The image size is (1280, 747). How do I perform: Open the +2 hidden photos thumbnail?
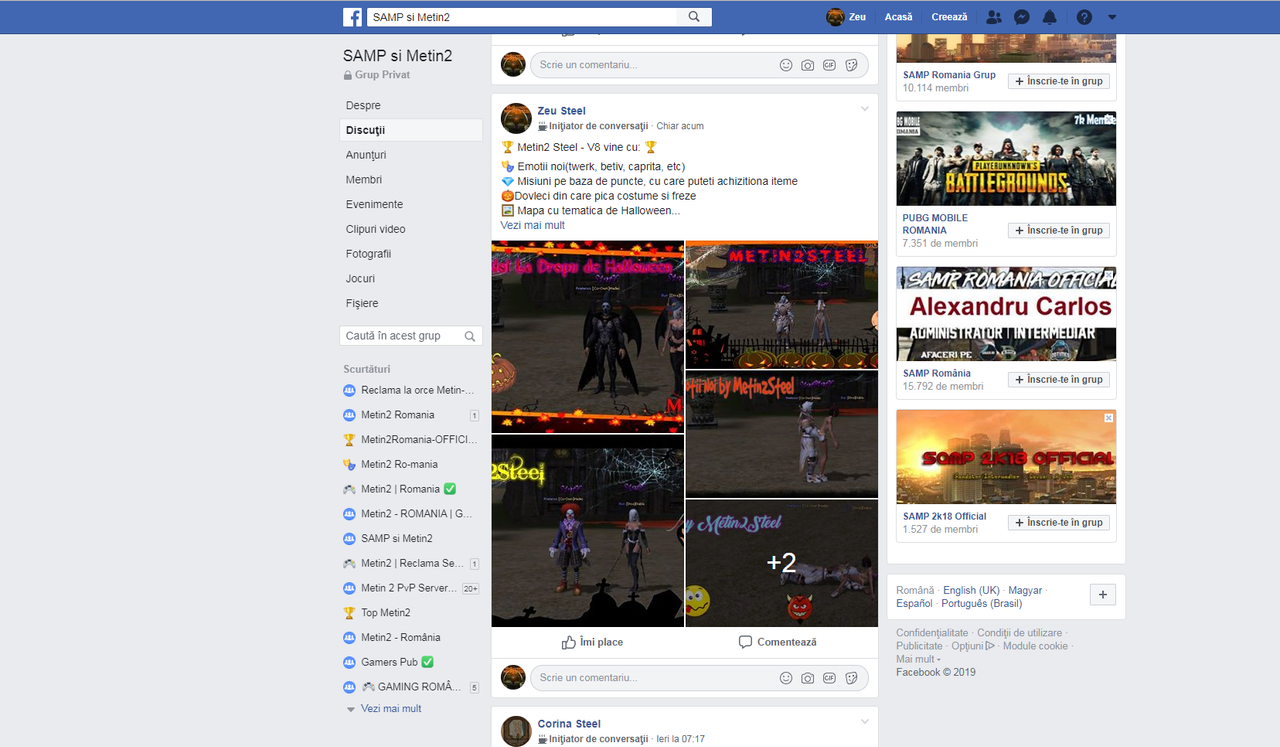tap(781, 563)
